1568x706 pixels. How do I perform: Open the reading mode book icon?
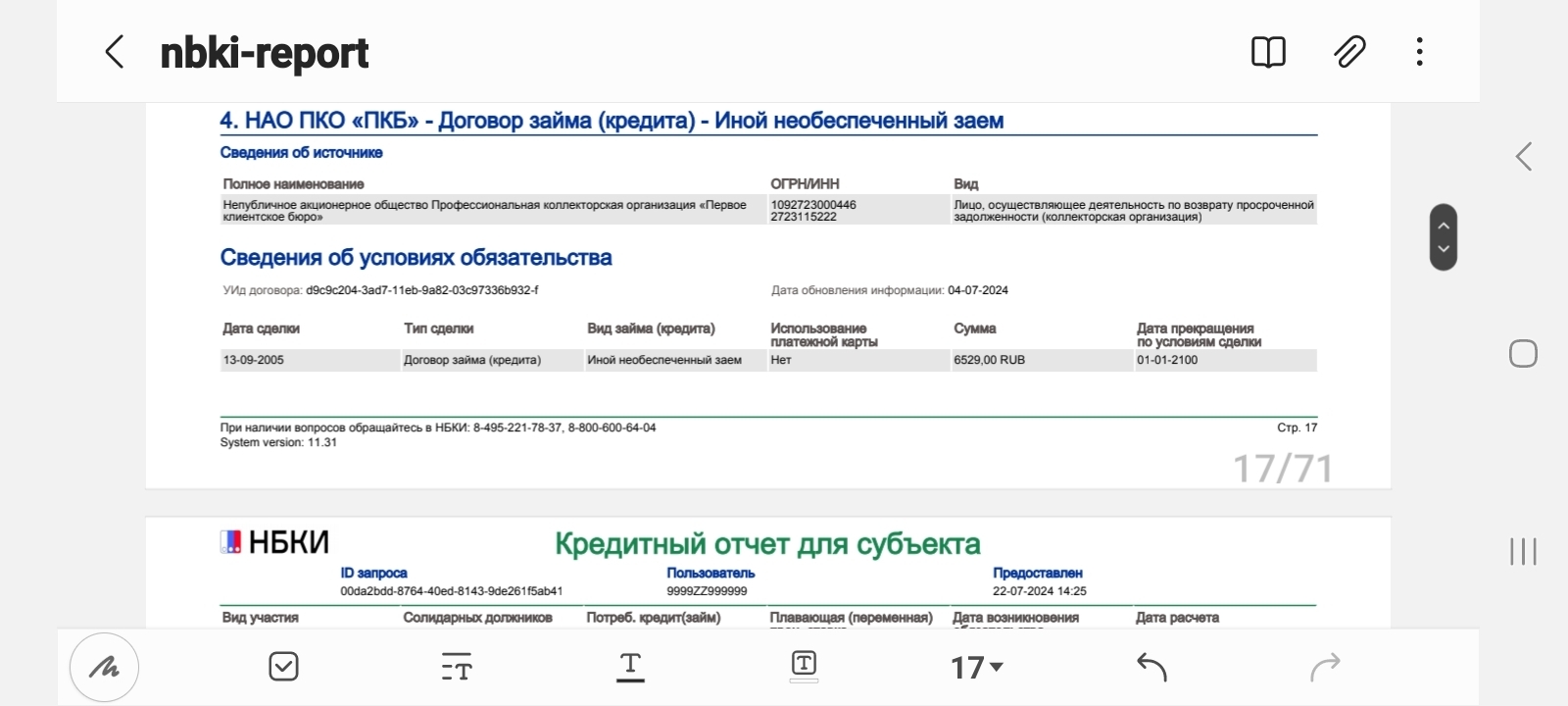[x=1268, y=52]
